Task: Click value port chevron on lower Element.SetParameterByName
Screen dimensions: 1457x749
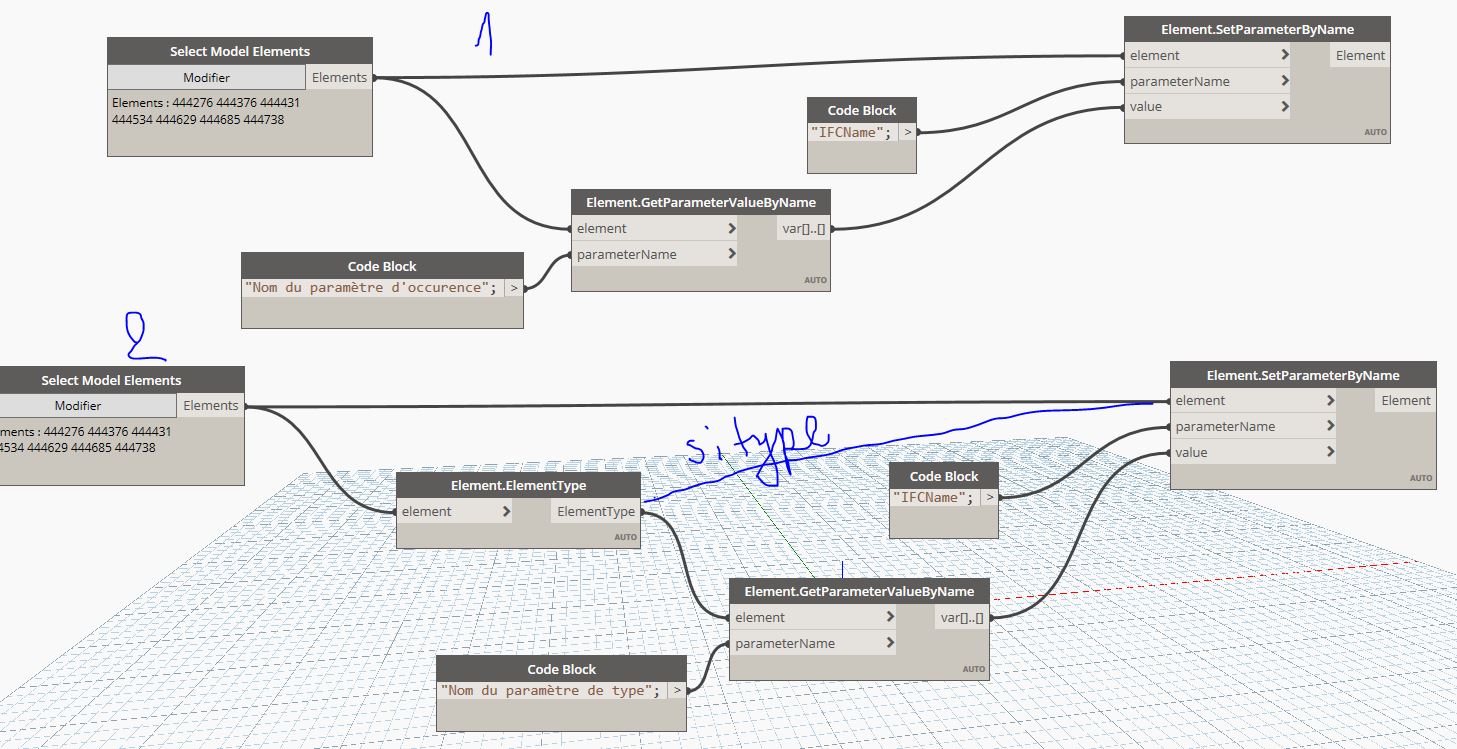Action: [x=1330, y=452]
